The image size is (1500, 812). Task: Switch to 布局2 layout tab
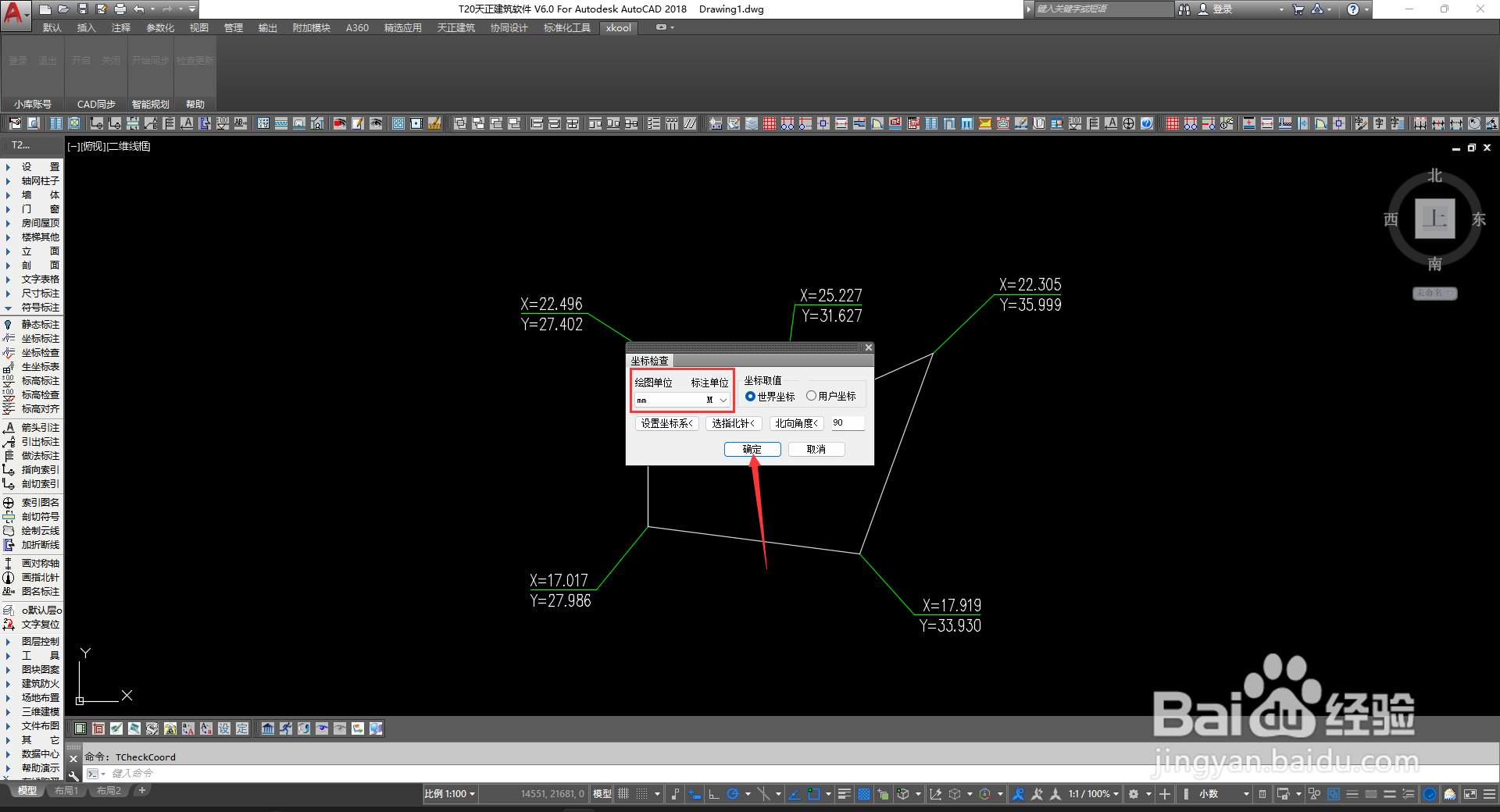pyautogui.click(x=109, y=792)
